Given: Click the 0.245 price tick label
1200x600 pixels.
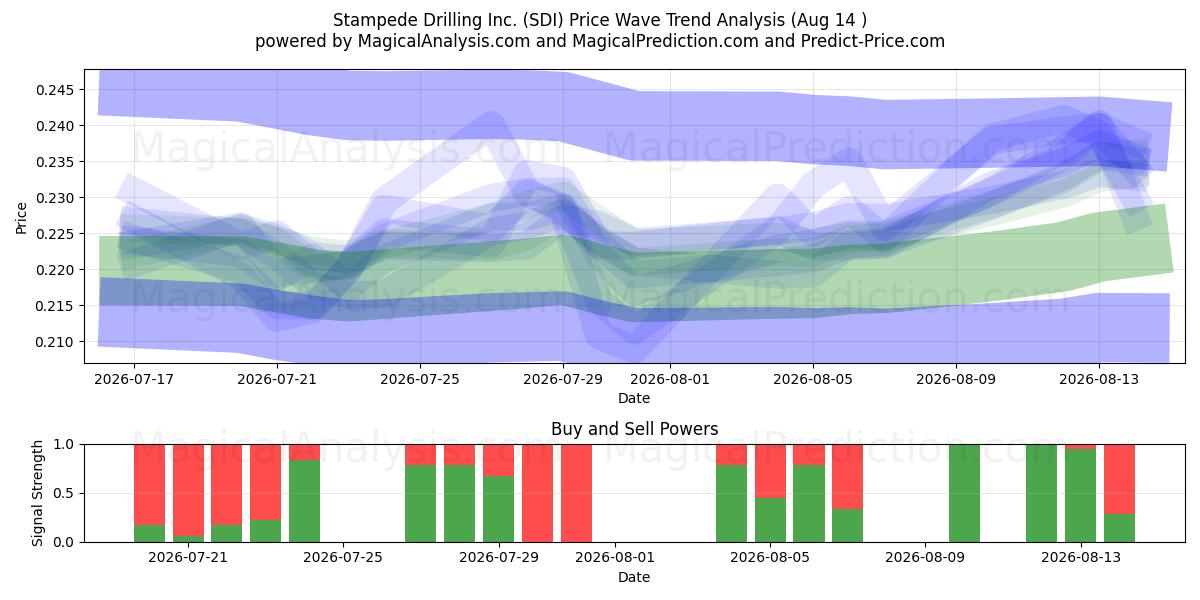Looking at the screenshot, I should pyautogui.click(x=55, y=90).
